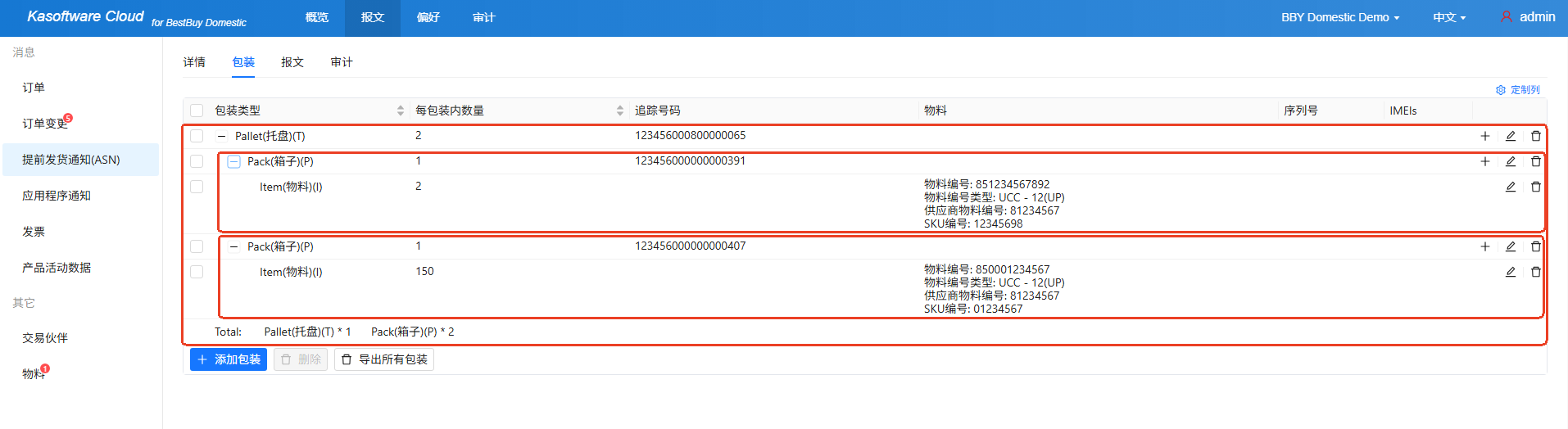Collapse the first Pack(箱子)(P) row ending 391
Viewport: 1568px width, 429px height.
click(233, 162)
